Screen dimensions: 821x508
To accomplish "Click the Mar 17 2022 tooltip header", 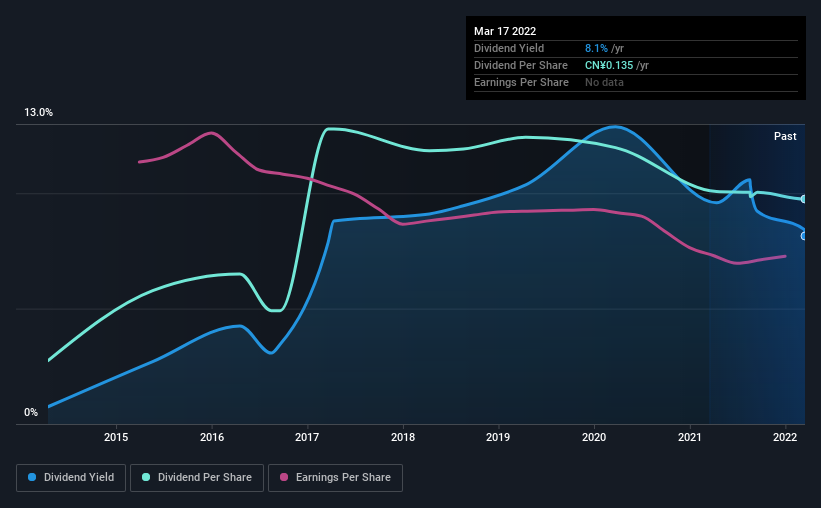I will (505, 31).
